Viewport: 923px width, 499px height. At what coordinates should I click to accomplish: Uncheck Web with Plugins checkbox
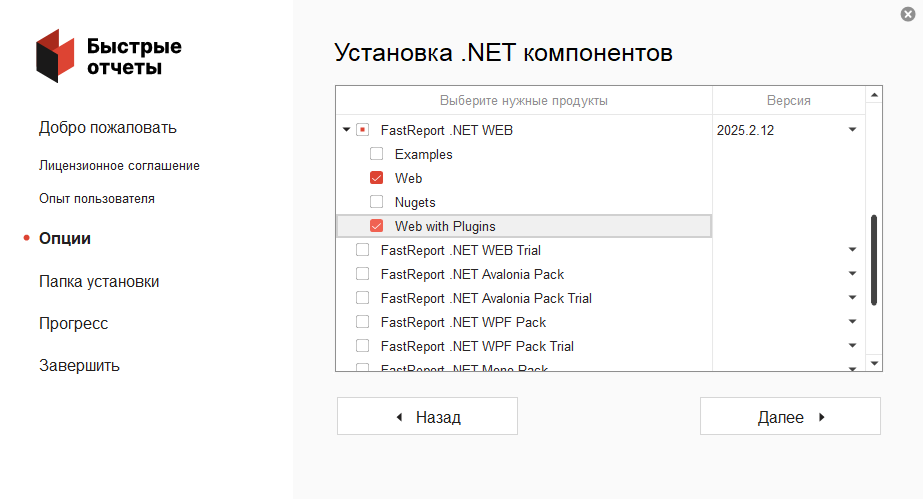pos(377,226)
